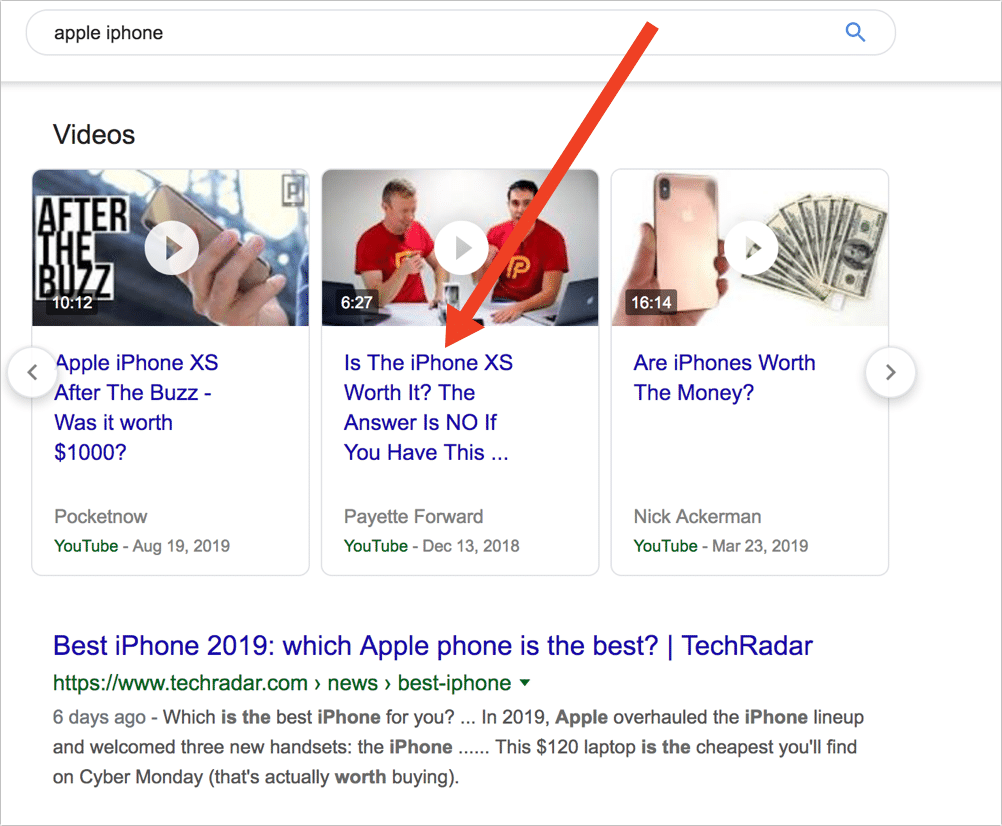Screen dimensions: 1002x826
Task: Click the Nick Ackerman channel name
Action: (697, 516)
